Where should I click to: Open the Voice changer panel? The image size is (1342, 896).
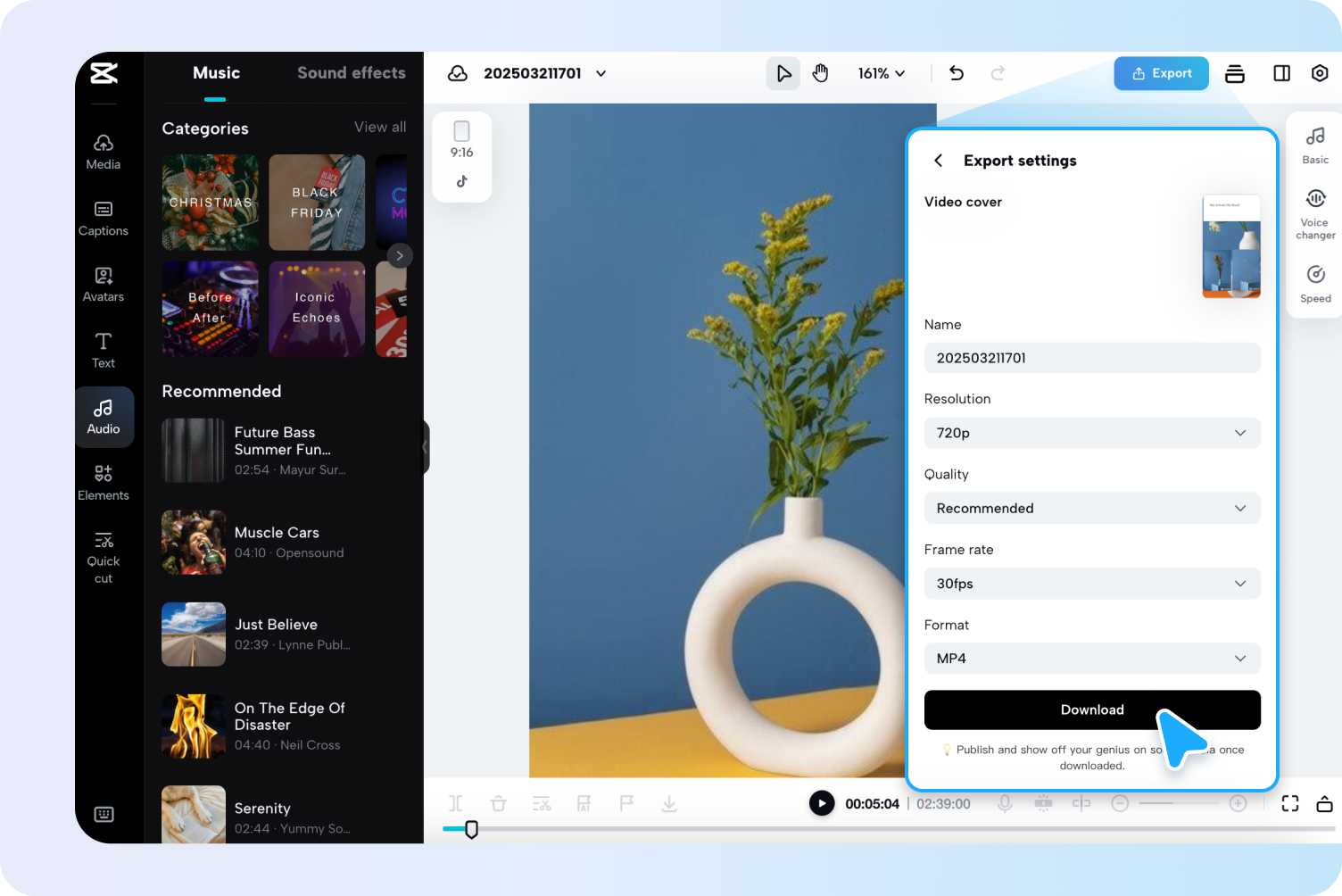1315,214
